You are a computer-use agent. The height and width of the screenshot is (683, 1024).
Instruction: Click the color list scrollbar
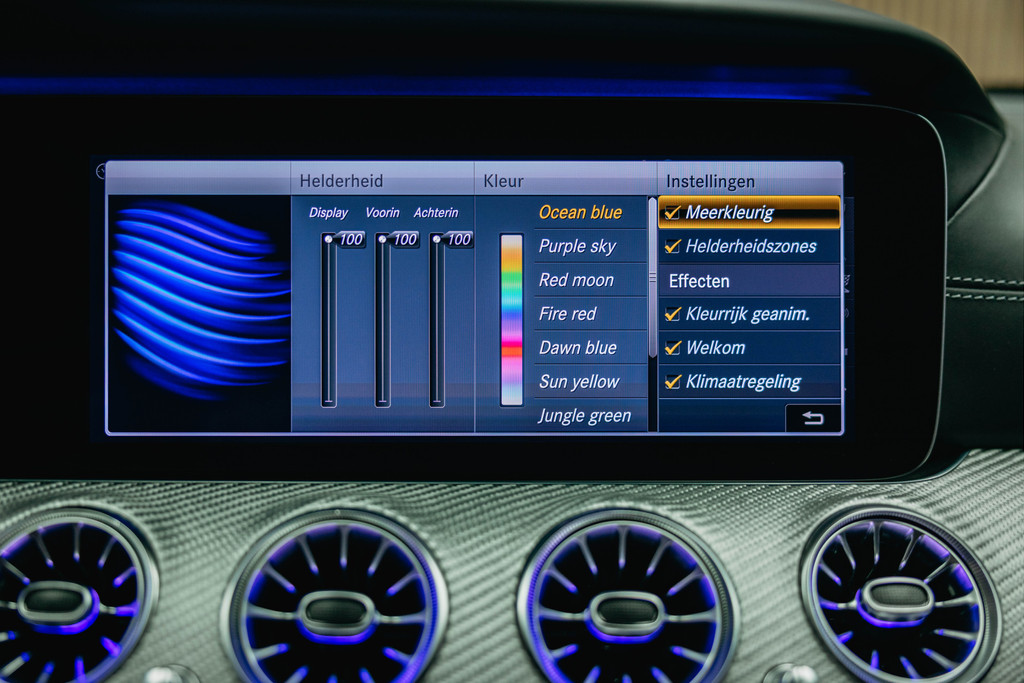click(653, 278)
